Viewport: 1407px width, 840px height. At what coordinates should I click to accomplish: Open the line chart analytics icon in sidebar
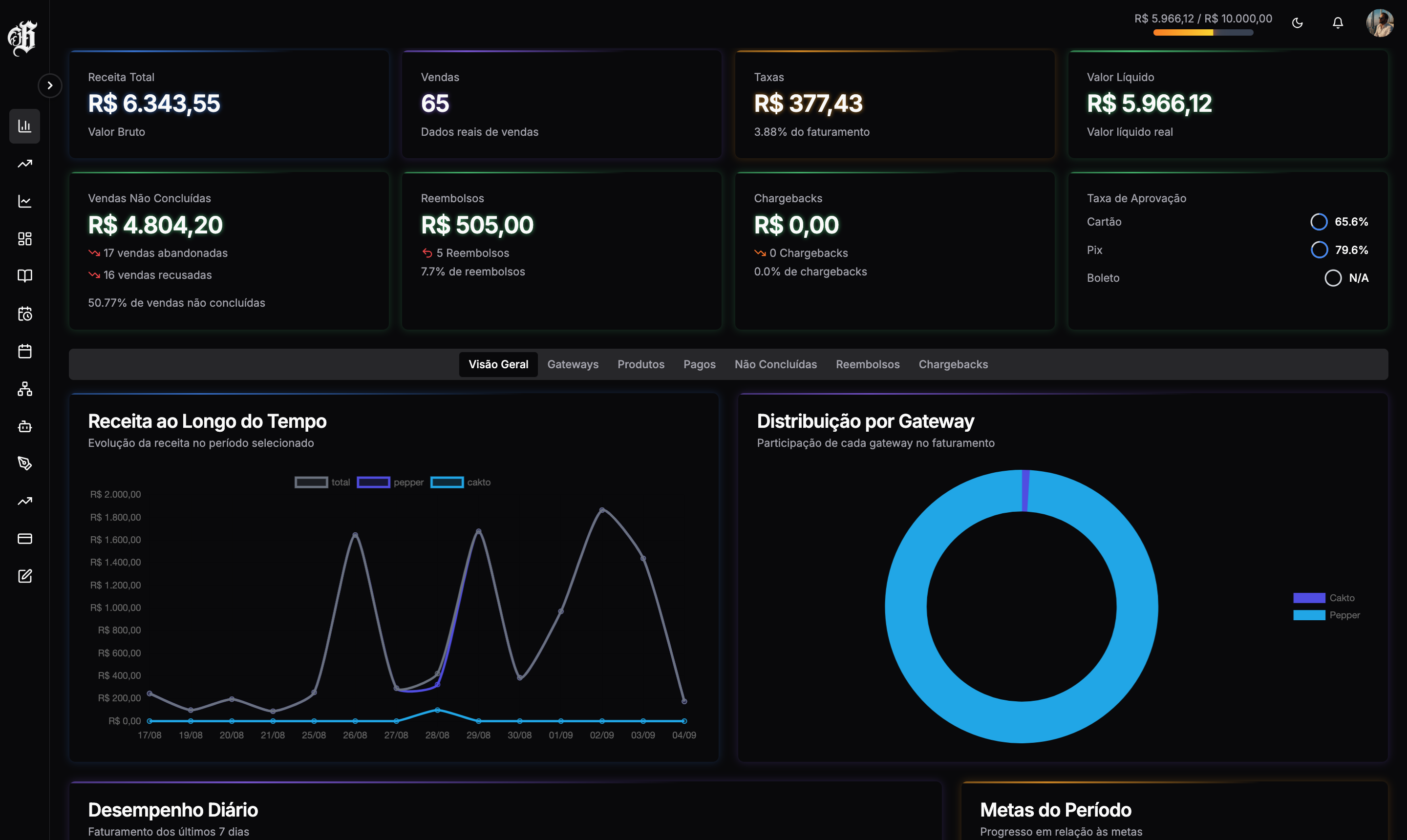(24, 201)
